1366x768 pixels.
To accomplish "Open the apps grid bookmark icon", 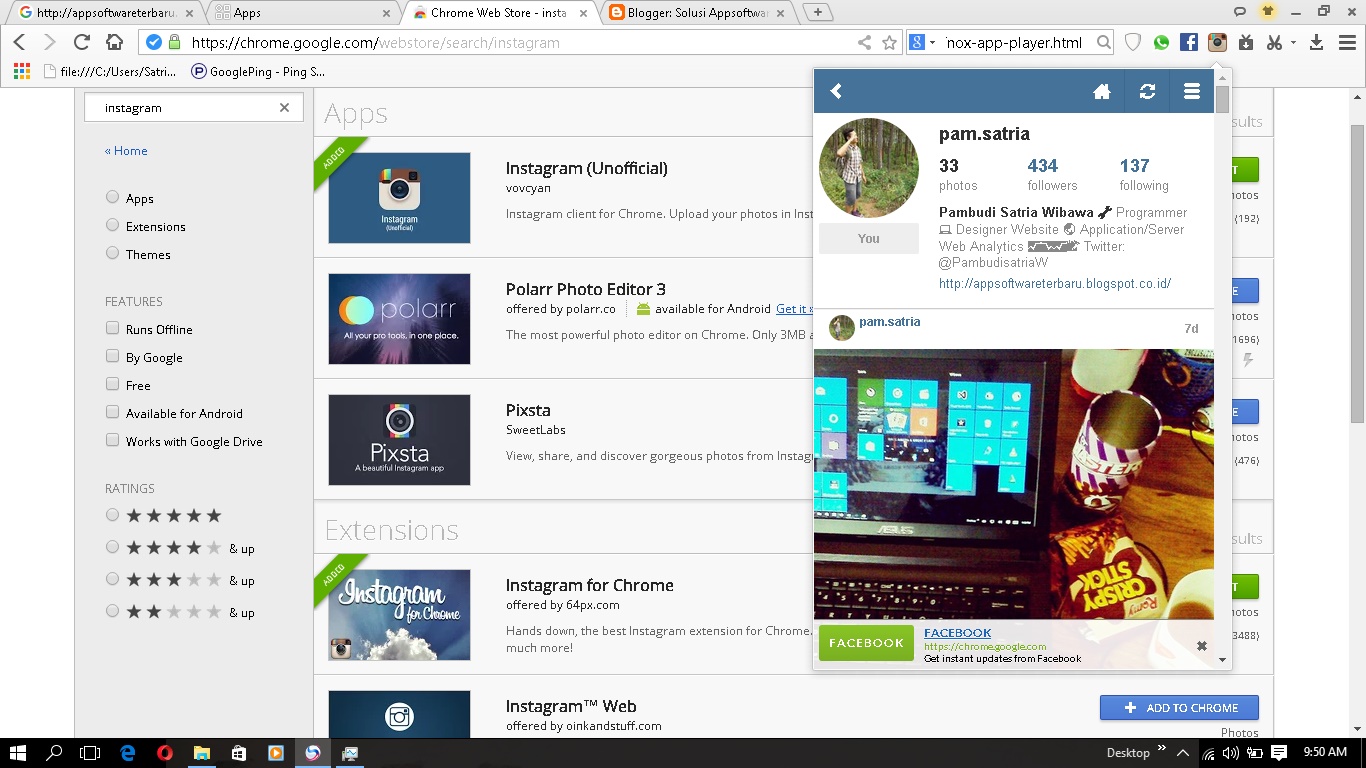I will 21,71.
